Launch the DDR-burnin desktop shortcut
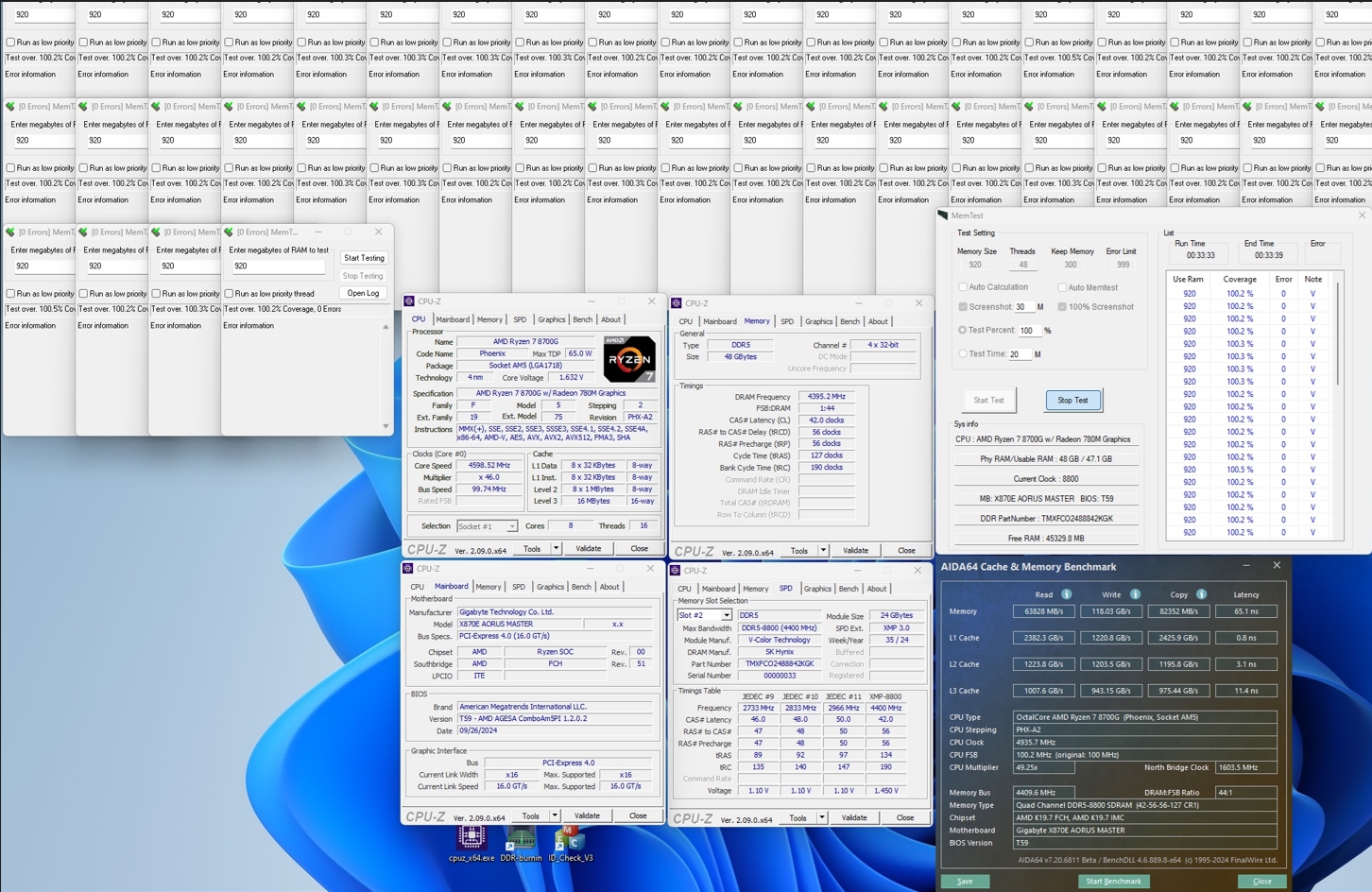1372x892 pixels. coord(521,843)
